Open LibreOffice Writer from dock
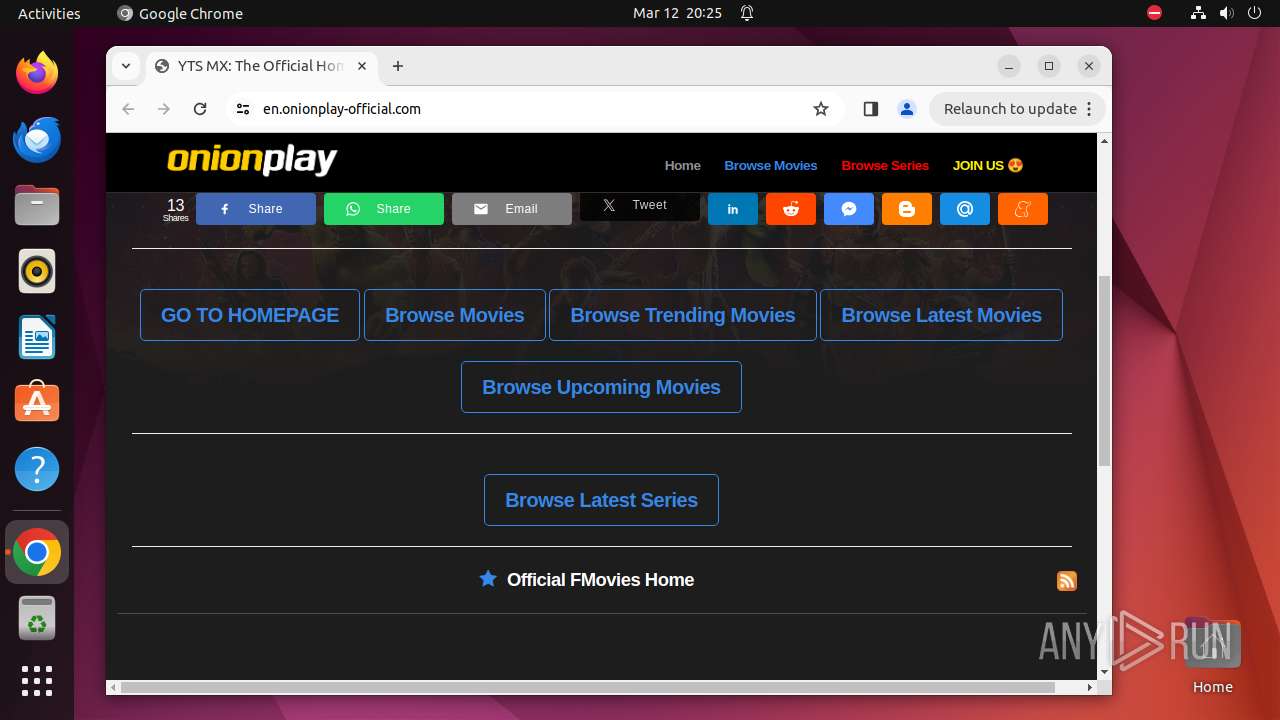1280x720 pixels. click(x=37, y=337)
